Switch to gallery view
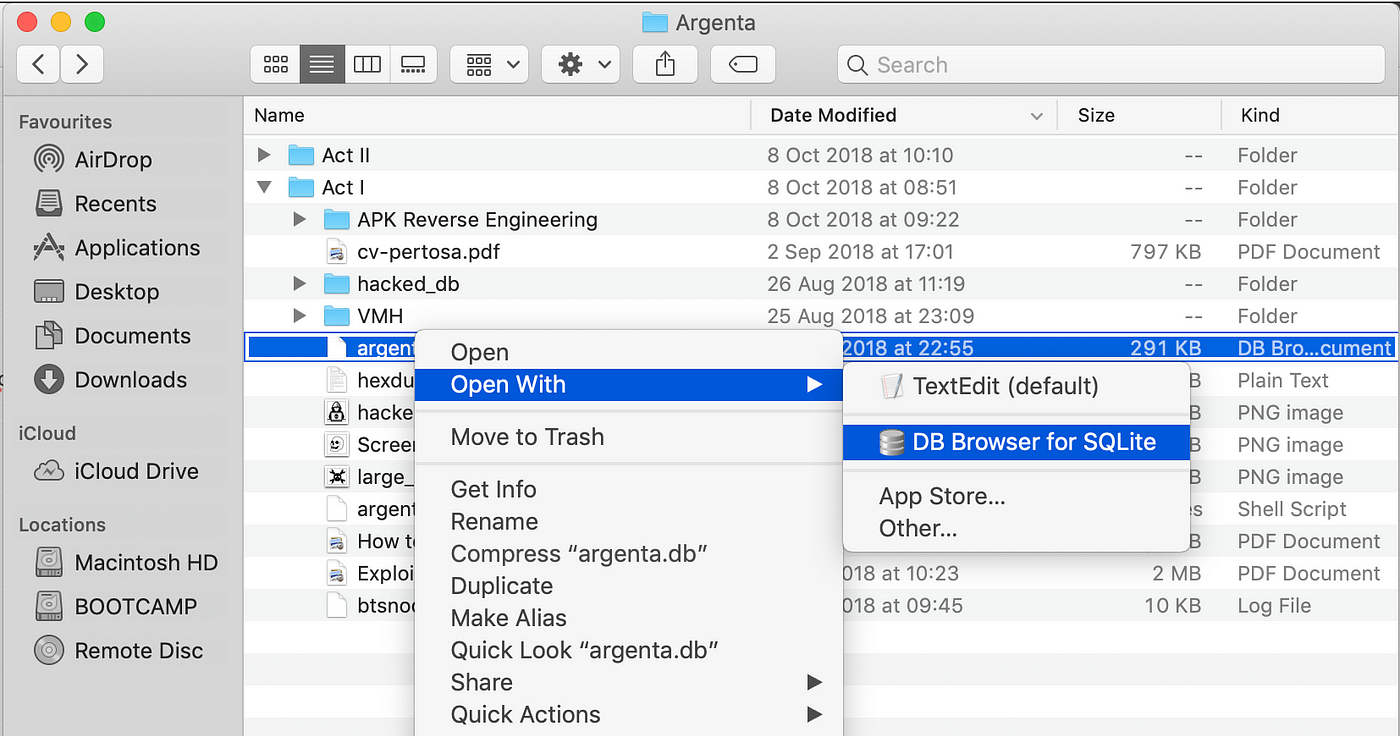Viewport: 1400px width, 736px height. 413,65
